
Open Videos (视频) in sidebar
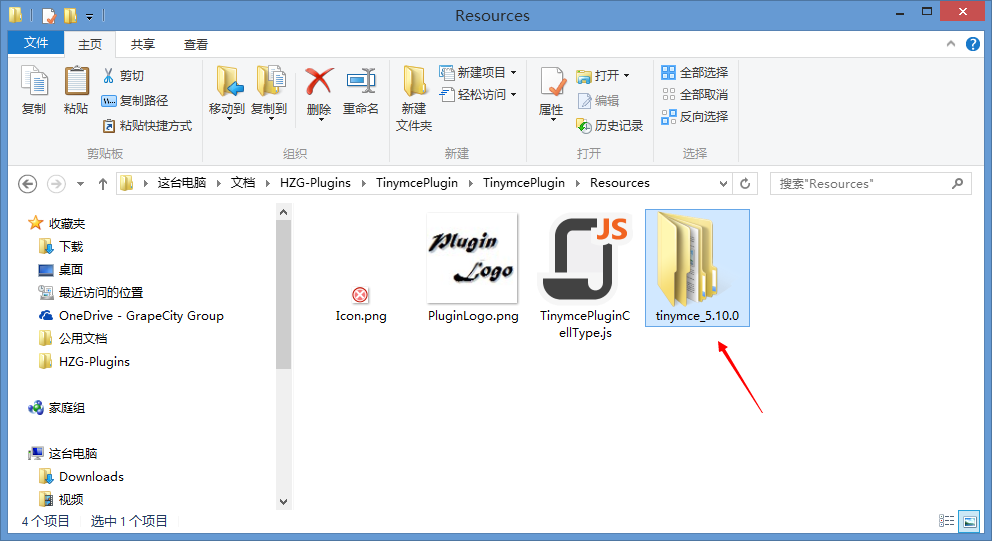pos(61,499)
